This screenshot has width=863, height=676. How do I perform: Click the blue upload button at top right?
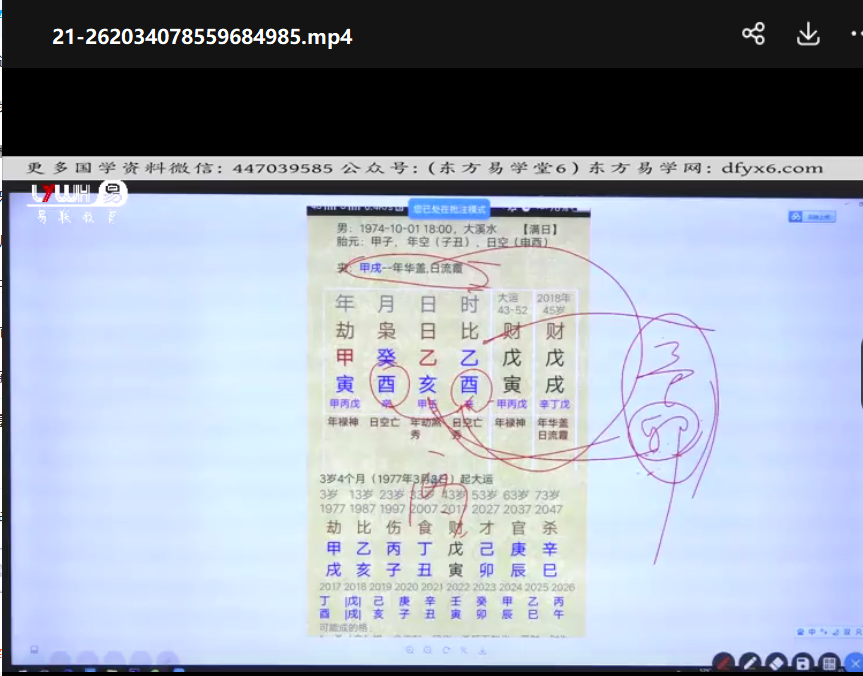[811, 216]
